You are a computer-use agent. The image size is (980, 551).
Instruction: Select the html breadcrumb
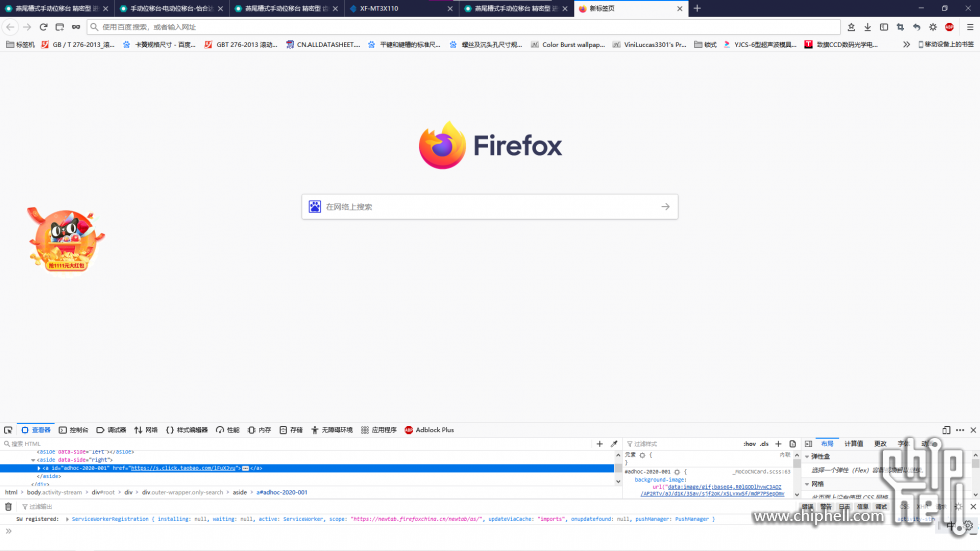tap(11, 492)
